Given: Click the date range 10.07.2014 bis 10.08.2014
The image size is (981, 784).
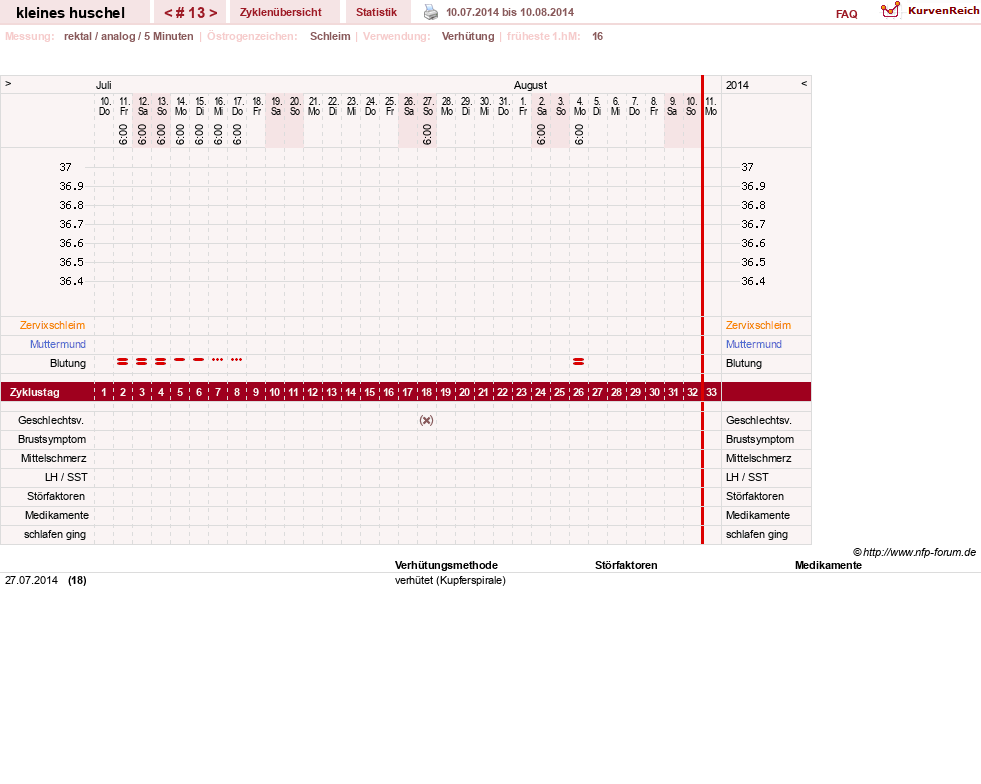Looking at the screenshot, I should pyautogui.click(x=510, y=12).
